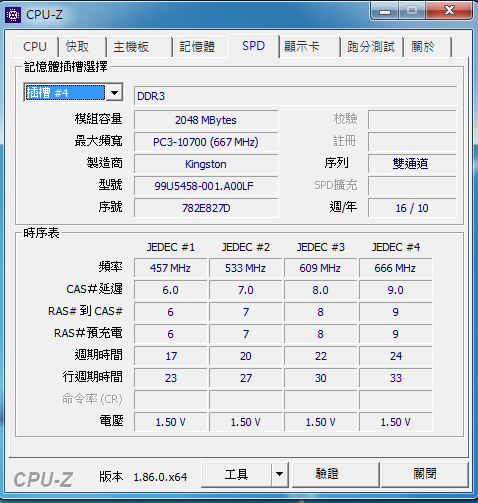Click the 457 MHz frequency cell

170,268
